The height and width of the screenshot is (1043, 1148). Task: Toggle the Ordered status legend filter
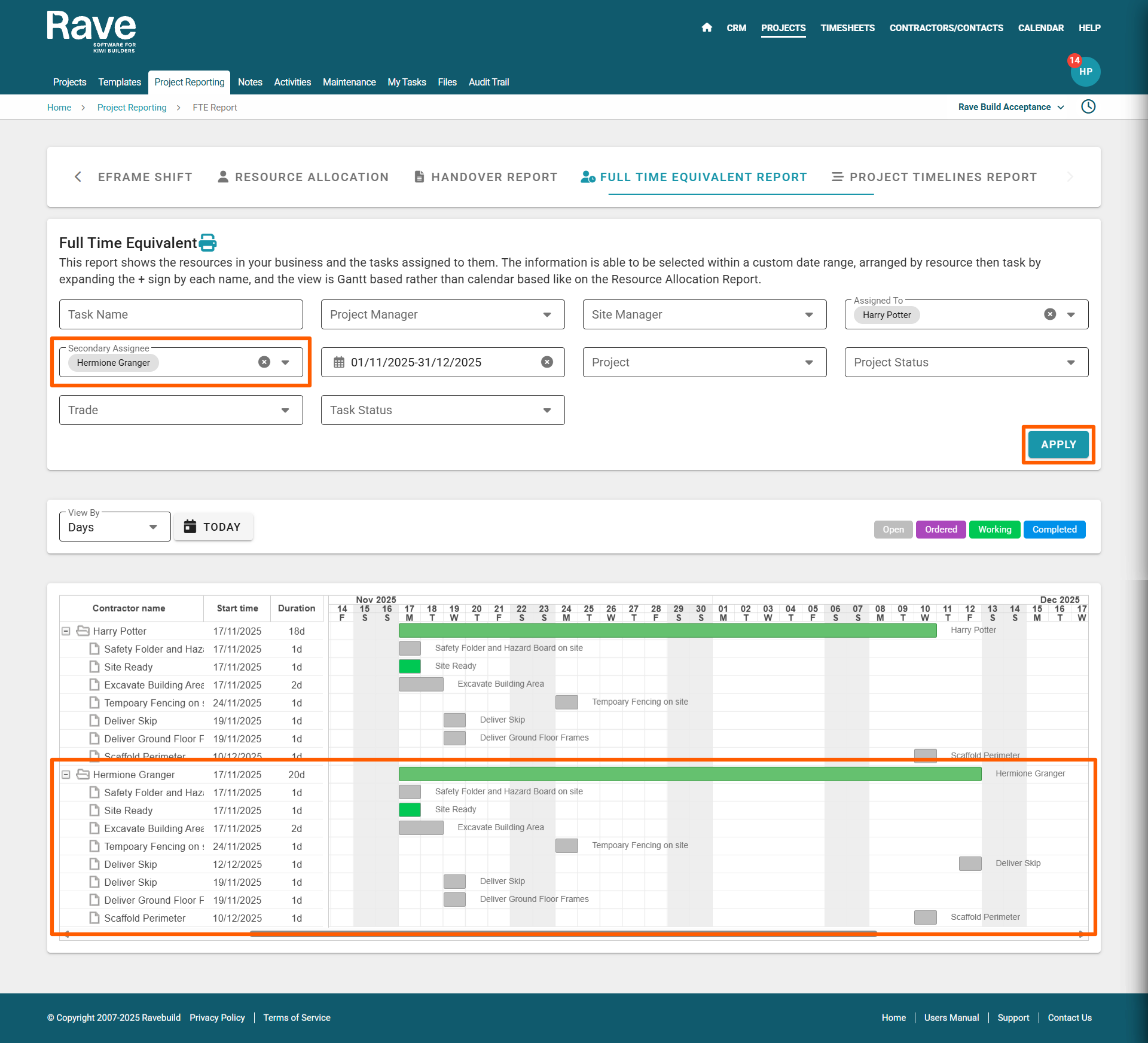coord(941,530)
